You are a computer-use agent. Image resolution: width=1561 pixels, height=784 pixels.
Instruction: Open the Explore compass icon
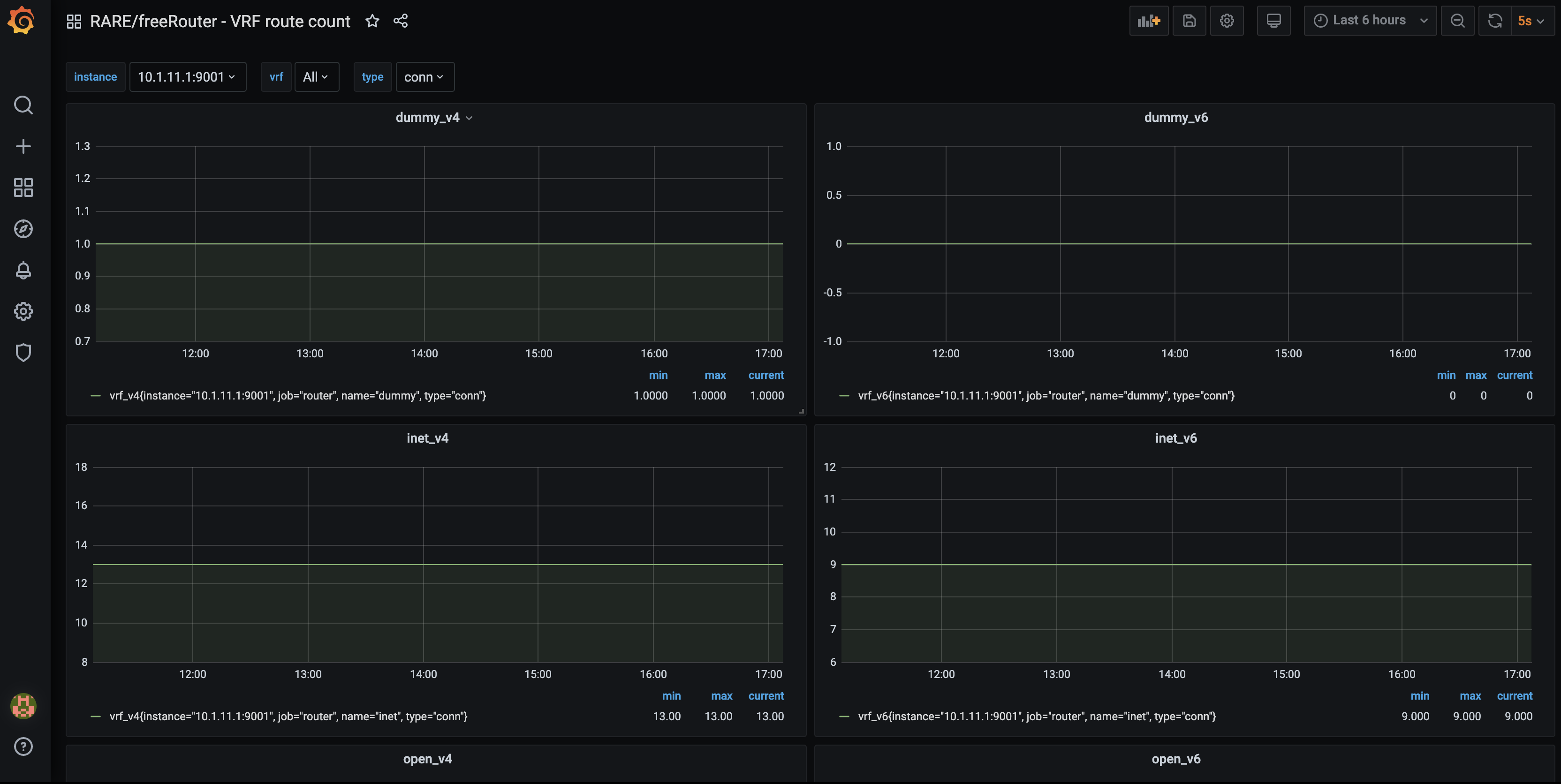23,229
